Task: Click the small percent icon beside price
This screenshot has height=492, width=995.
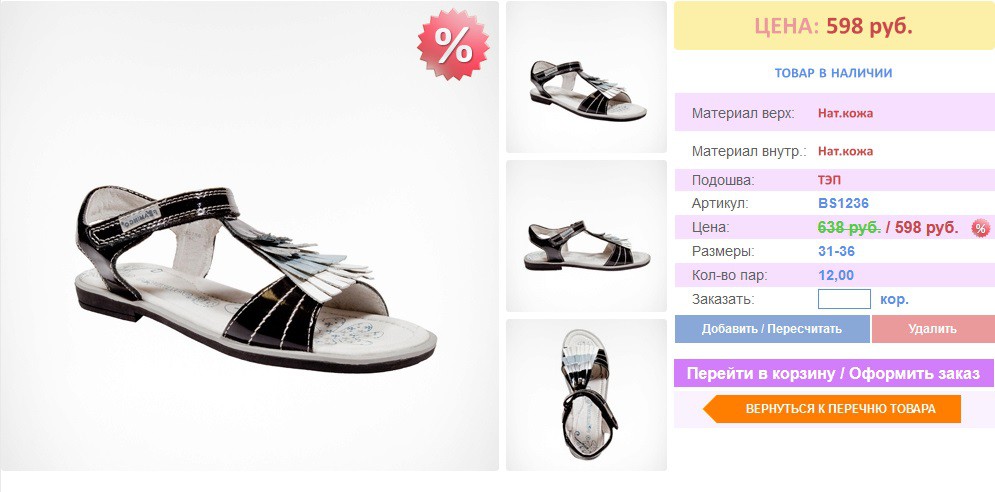Action: pos(980,229)
